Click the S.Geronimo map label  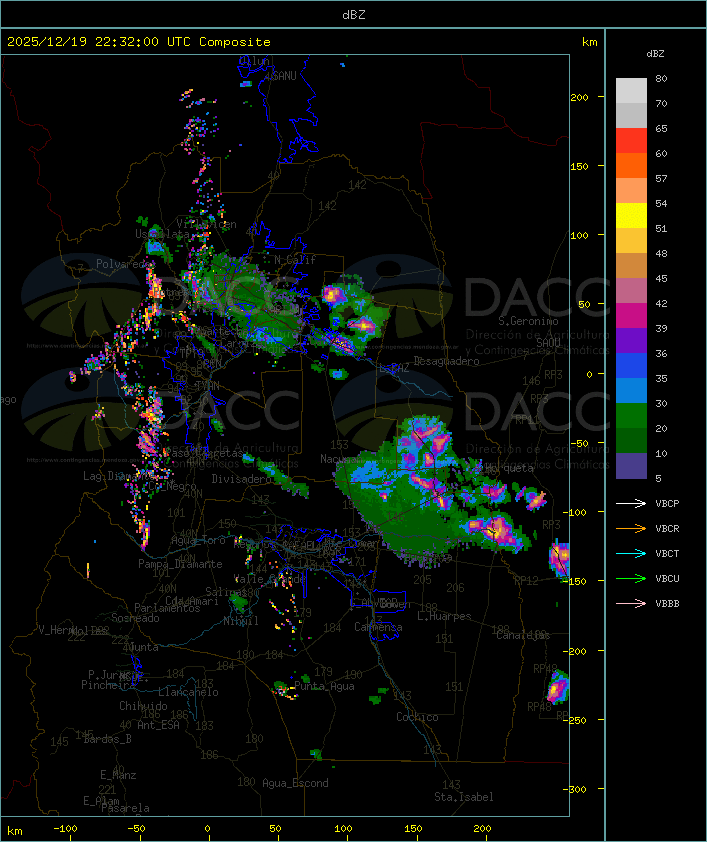click(x=528, y=321)
